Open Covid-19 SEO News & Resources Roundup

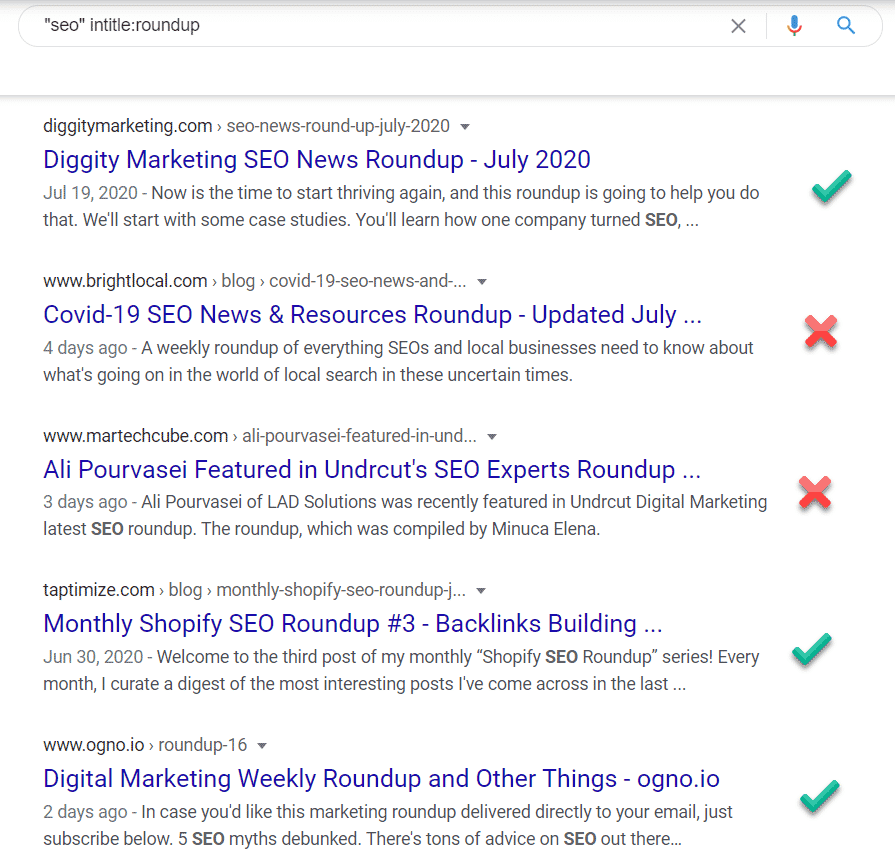[x=372, y=315]
